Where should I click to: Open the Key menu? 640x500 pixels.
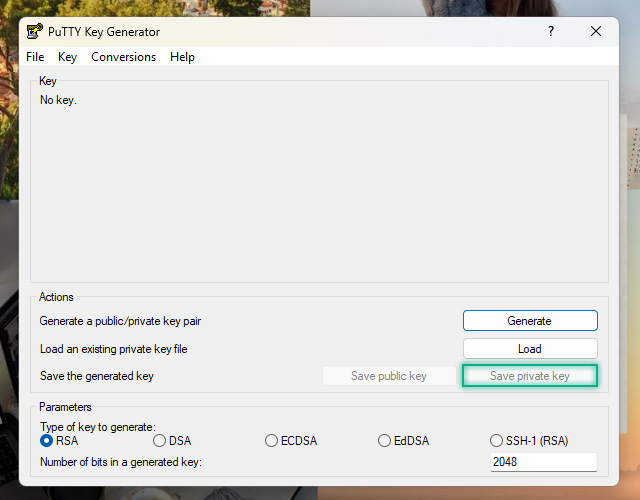pos(67,57)
